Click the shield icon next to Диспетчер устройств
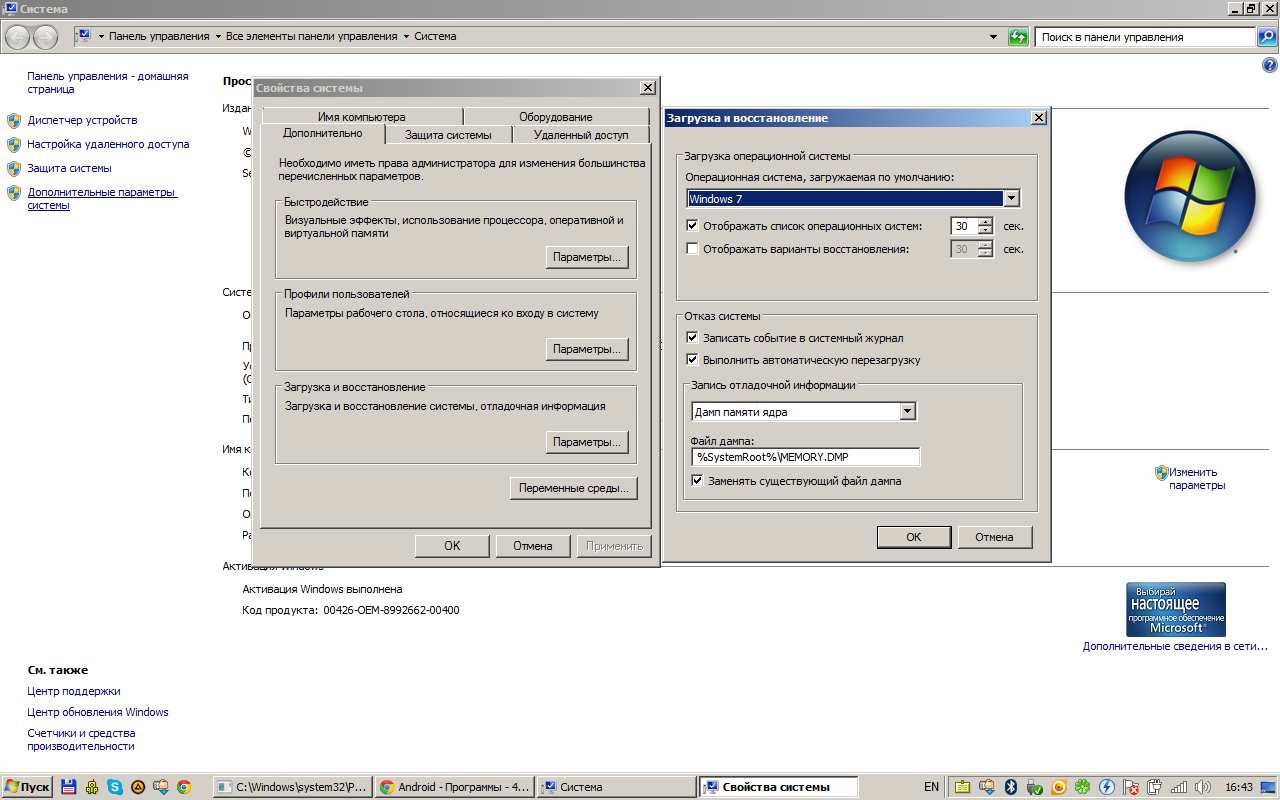 click(x=14, y=120)
